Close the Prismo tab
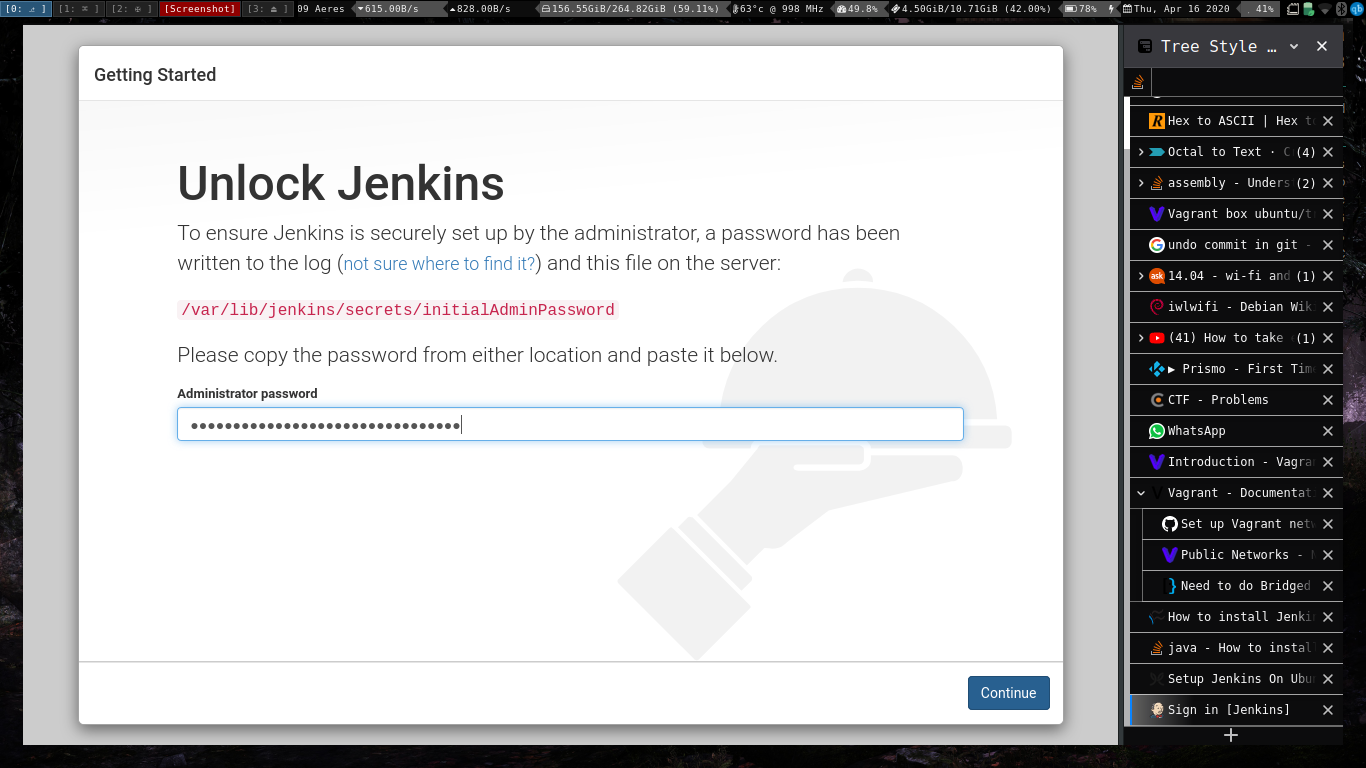 tap(1328, 369)
